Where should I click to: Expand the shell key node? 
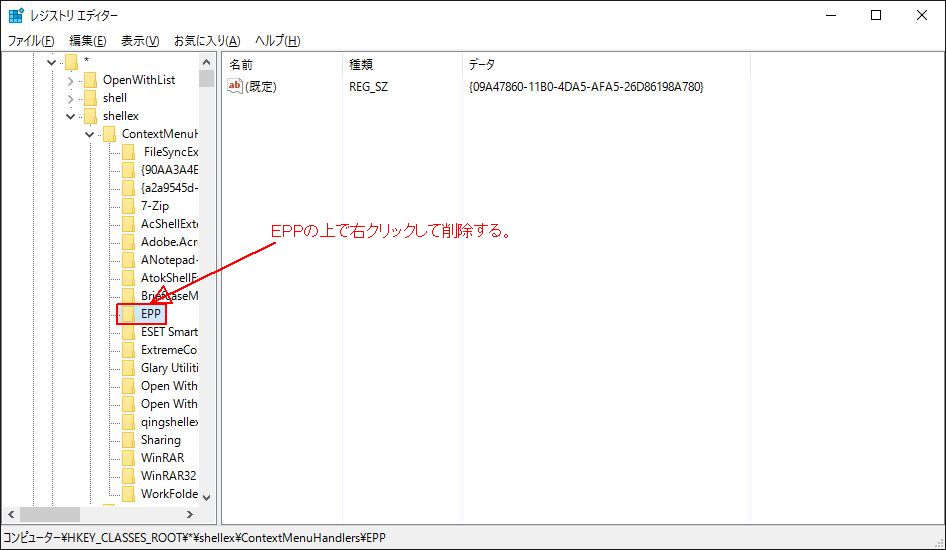tap(70, 98)
